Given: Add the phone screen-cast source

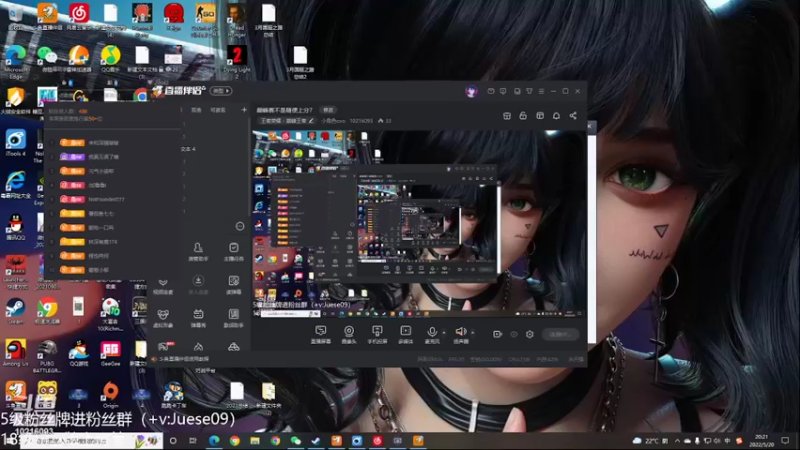Looking at the screenshot, I should click(x=377, y=335).
